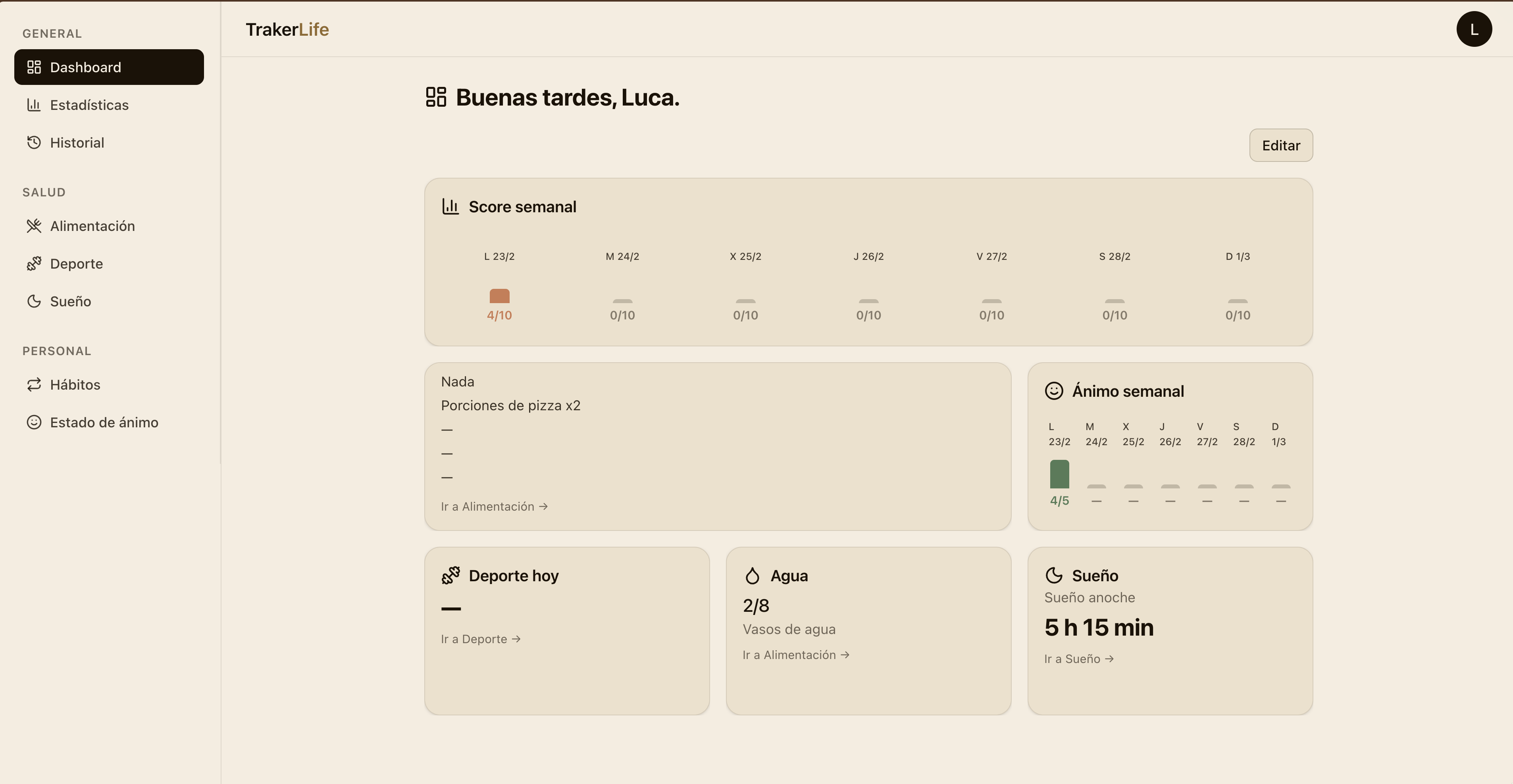Follow the Ir a Sueño link
The height and width of the screenshot is (784, 1513).
1078,659
